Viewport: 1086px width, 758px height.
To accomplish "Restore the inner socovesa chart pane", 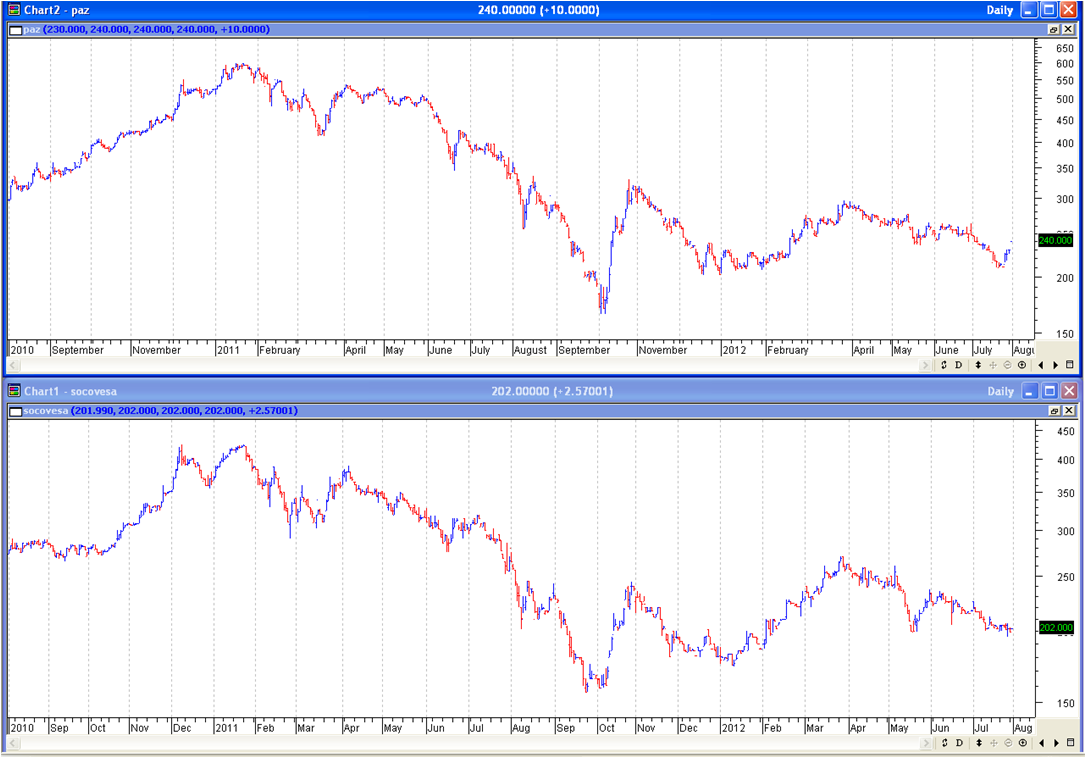I will click(1053, 411).
